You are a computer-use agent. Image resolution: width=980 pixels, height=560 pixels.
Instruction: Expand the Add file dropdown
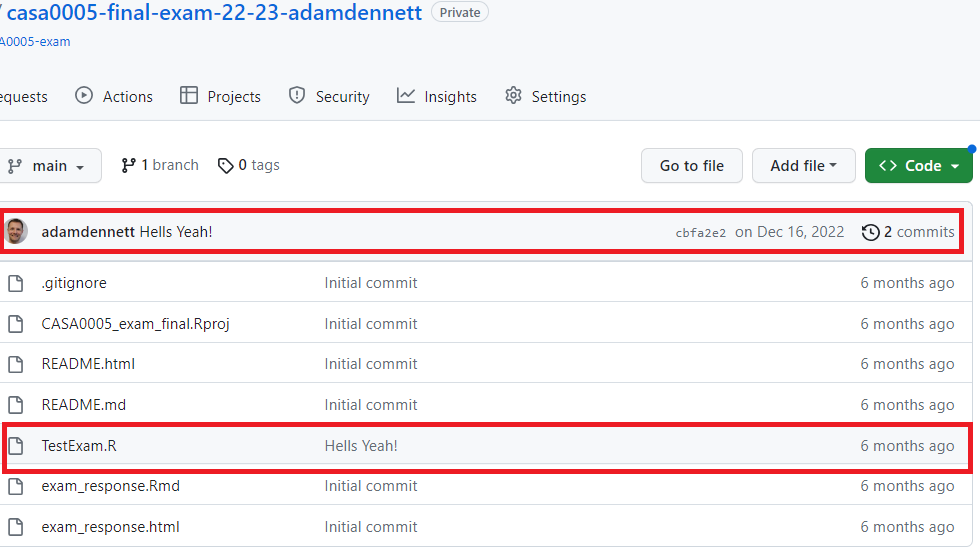click(x=803, y=166)
